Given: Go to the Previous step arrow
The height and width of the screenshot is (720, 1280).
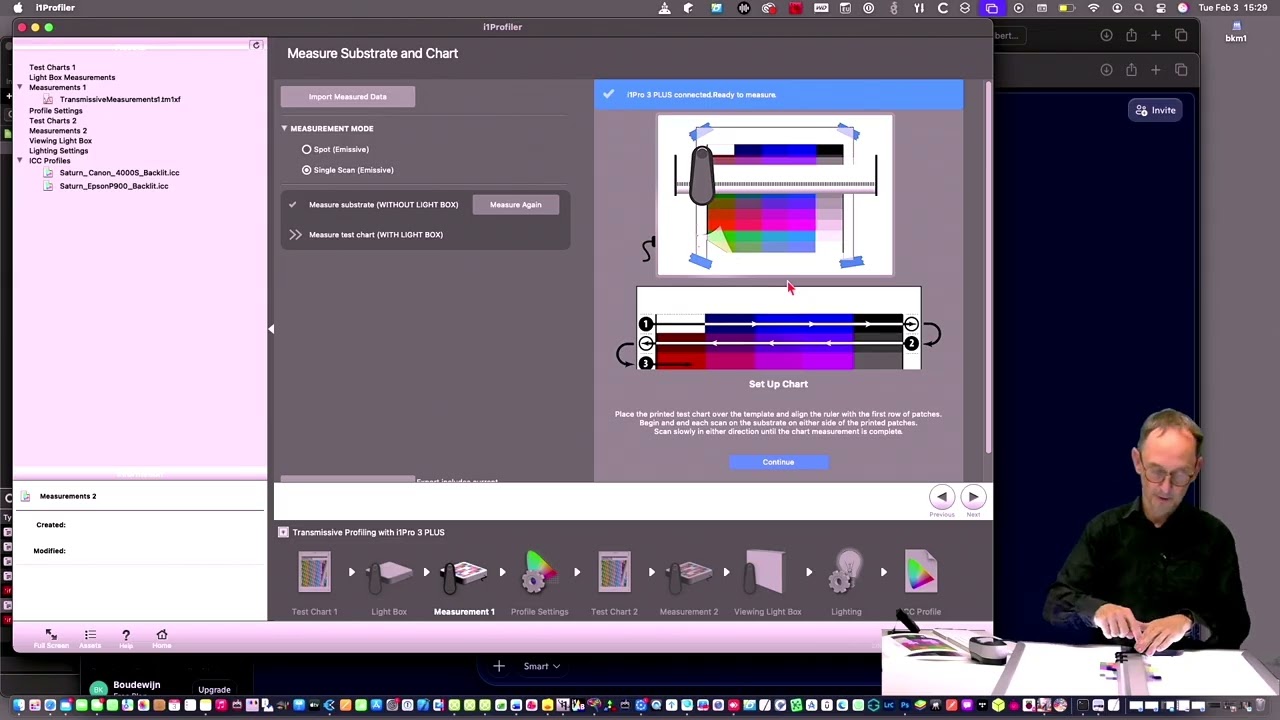Looking at the screenshot, I should [x=942, y=497].
